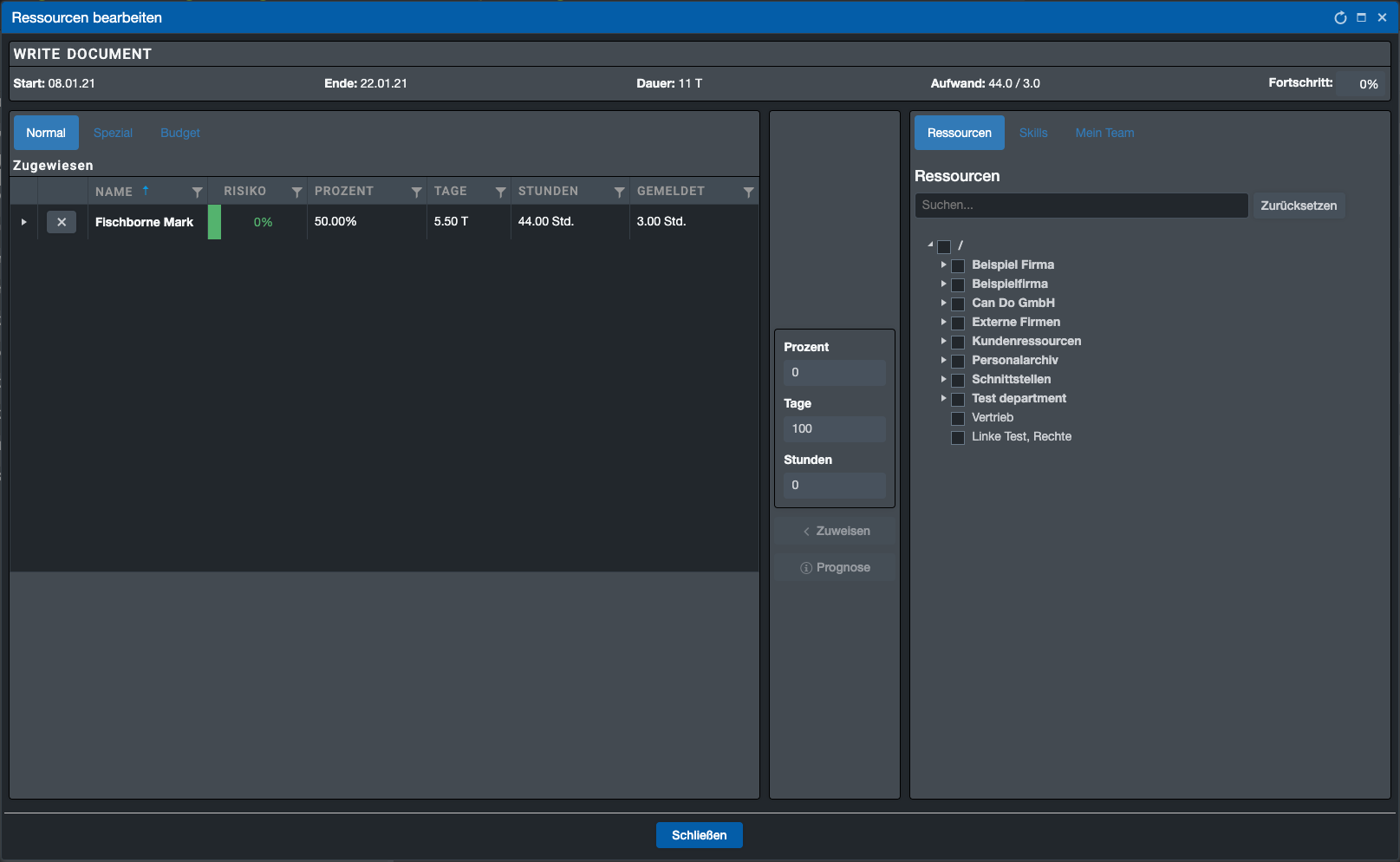Click the Stunden input field
This screenshot has width=1400, height=862.
click(x=835, y=486)
